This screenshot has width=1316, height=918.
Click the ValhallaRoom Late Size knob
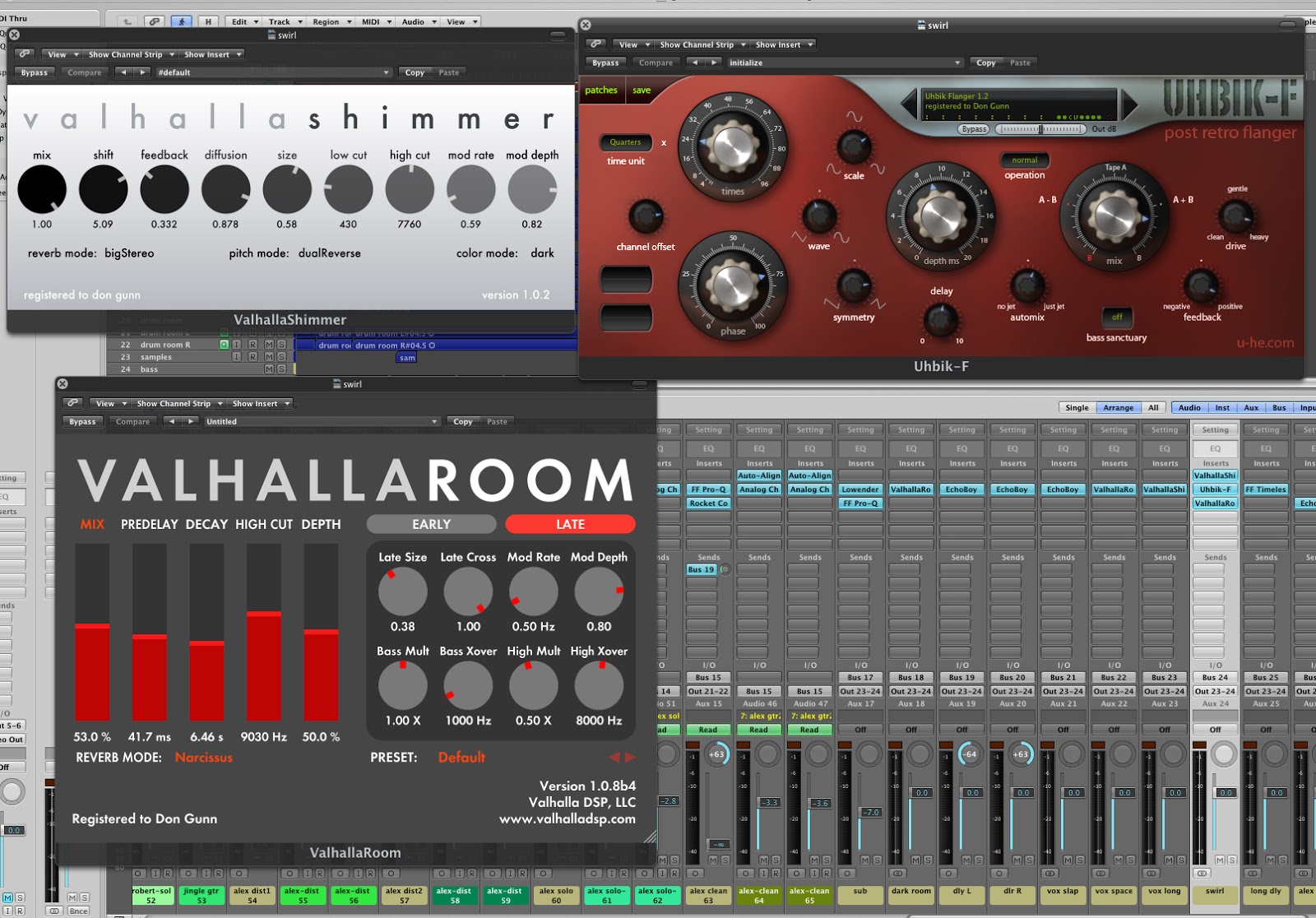(403, 591)
